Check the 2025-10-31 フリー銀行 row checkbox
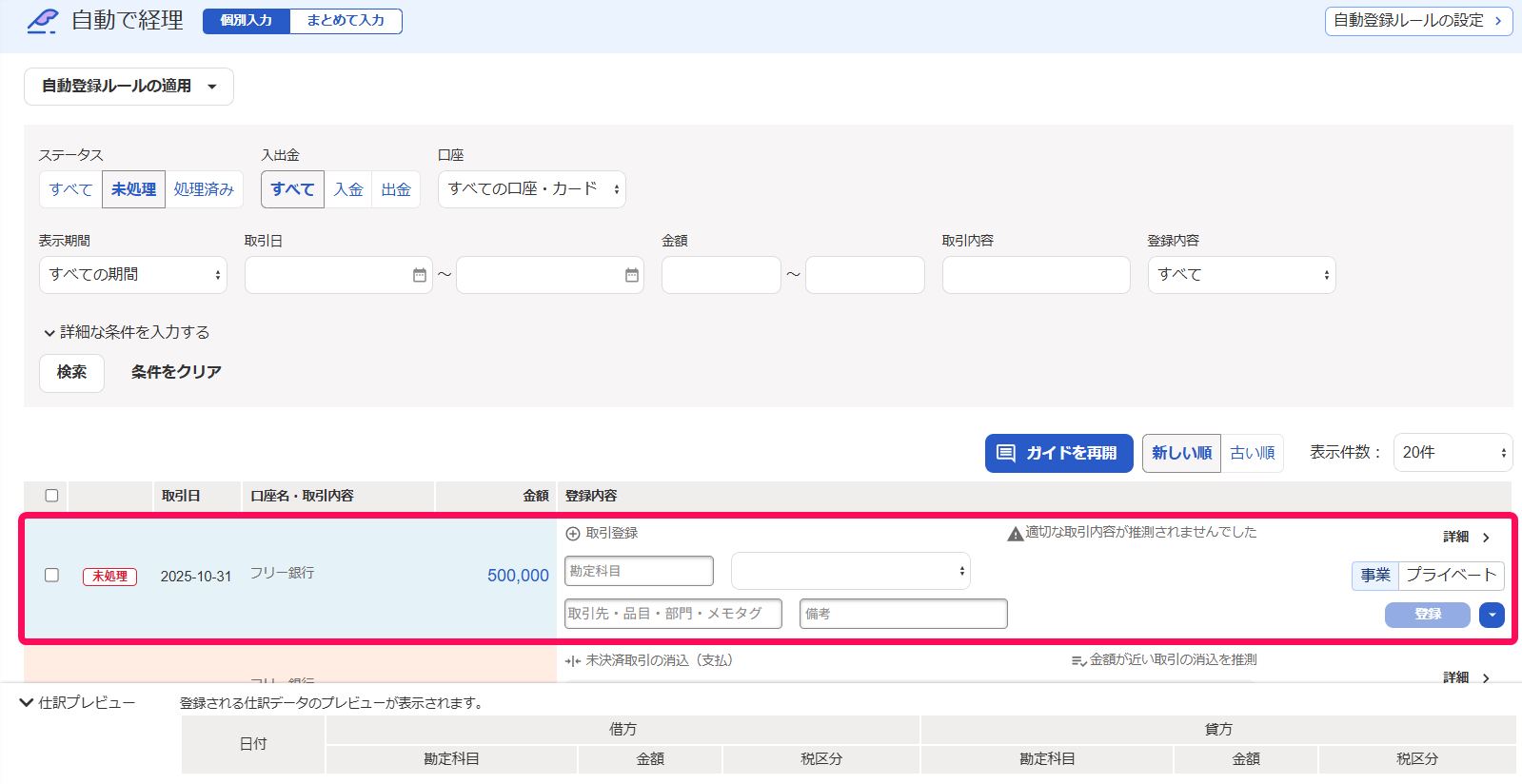 pyautogui.click(x=51, y=575)
